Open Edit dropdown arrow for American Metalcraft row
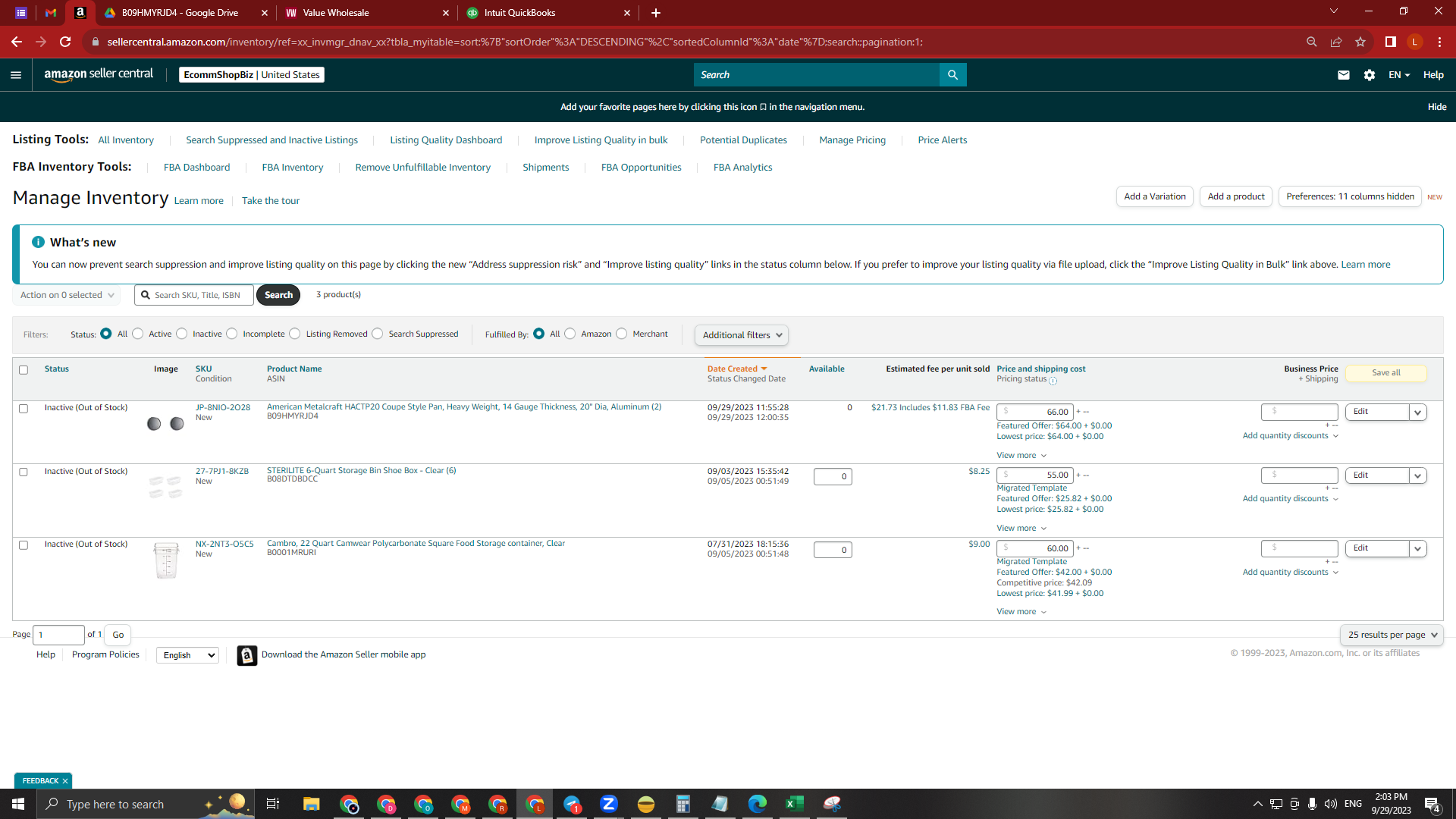This screenshot has width=1456, height=819. (x=1418, y=413)
